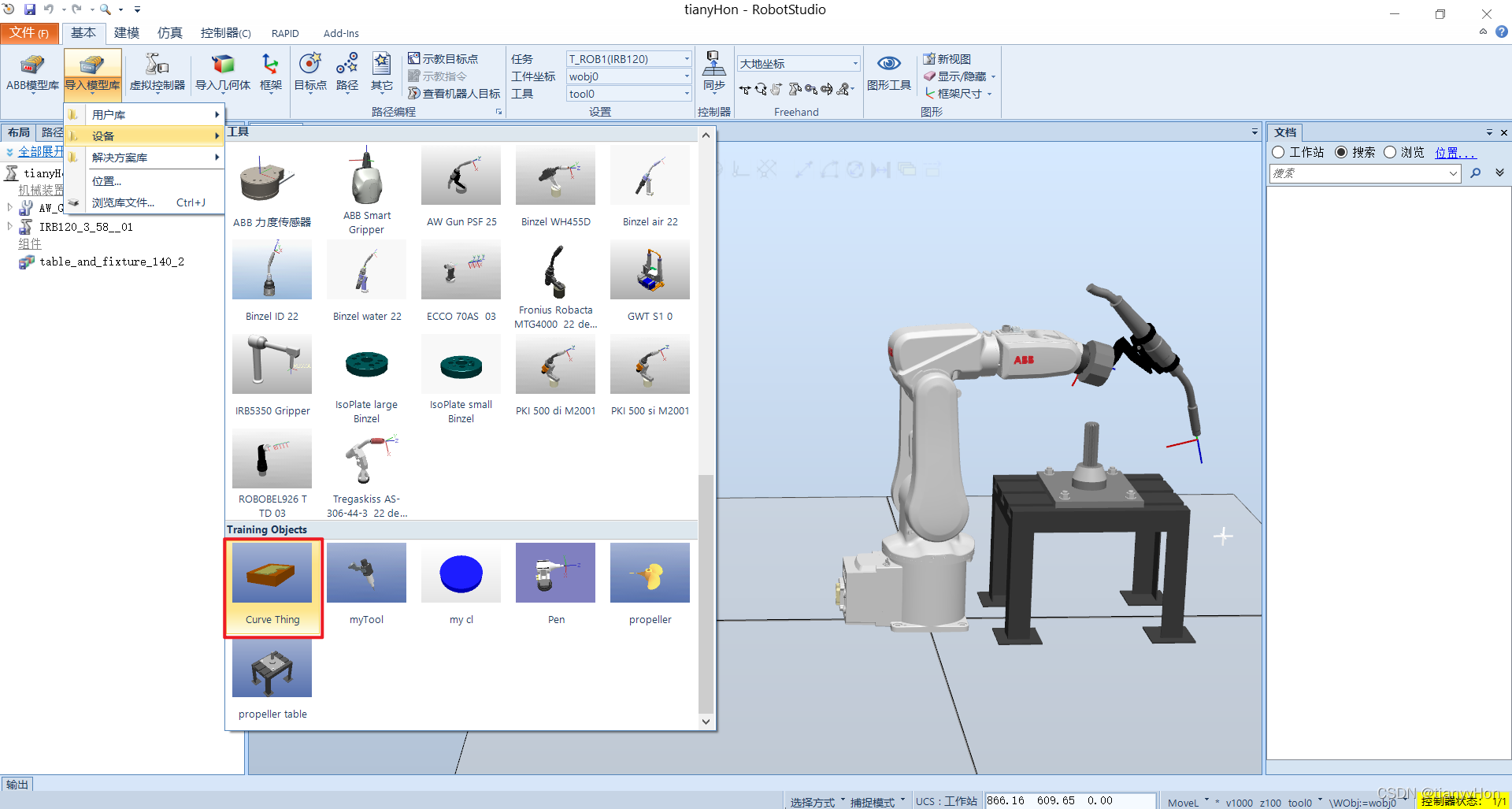The height and width of the screenshot is (809, 1512).
Task: Expand the 解决方案库 submenu
Action: (145, 158)
